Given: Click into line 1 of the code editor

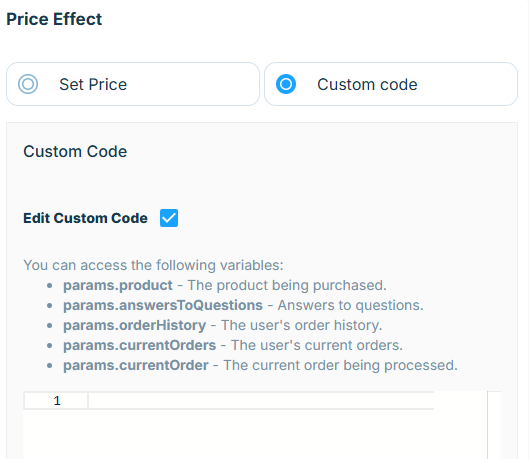Looking at the screenshot, I should [x=261, y=401].
